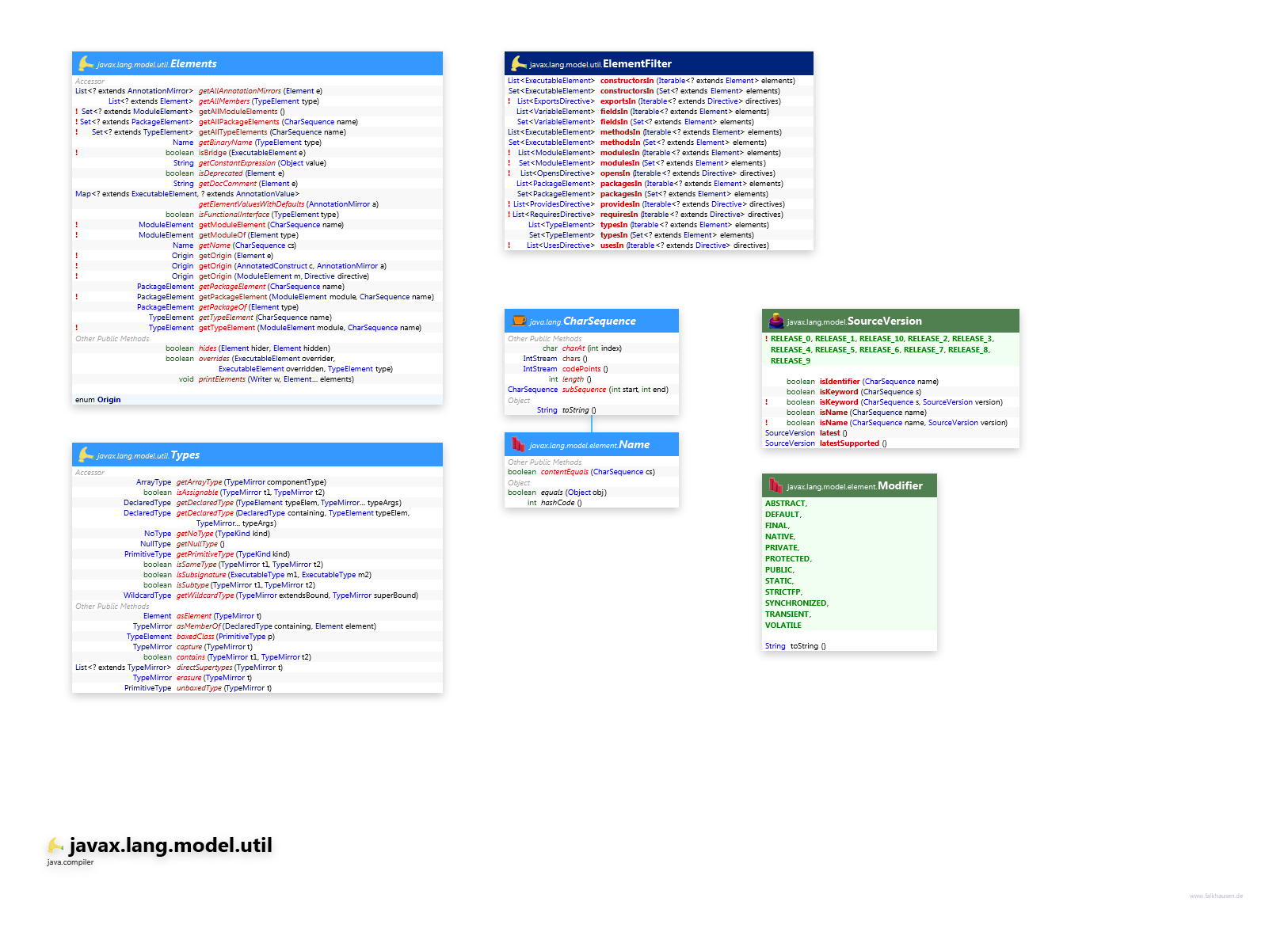Select hashCode method in Name
This screenshot has height=932, width=1288.
tap(558, 503)
